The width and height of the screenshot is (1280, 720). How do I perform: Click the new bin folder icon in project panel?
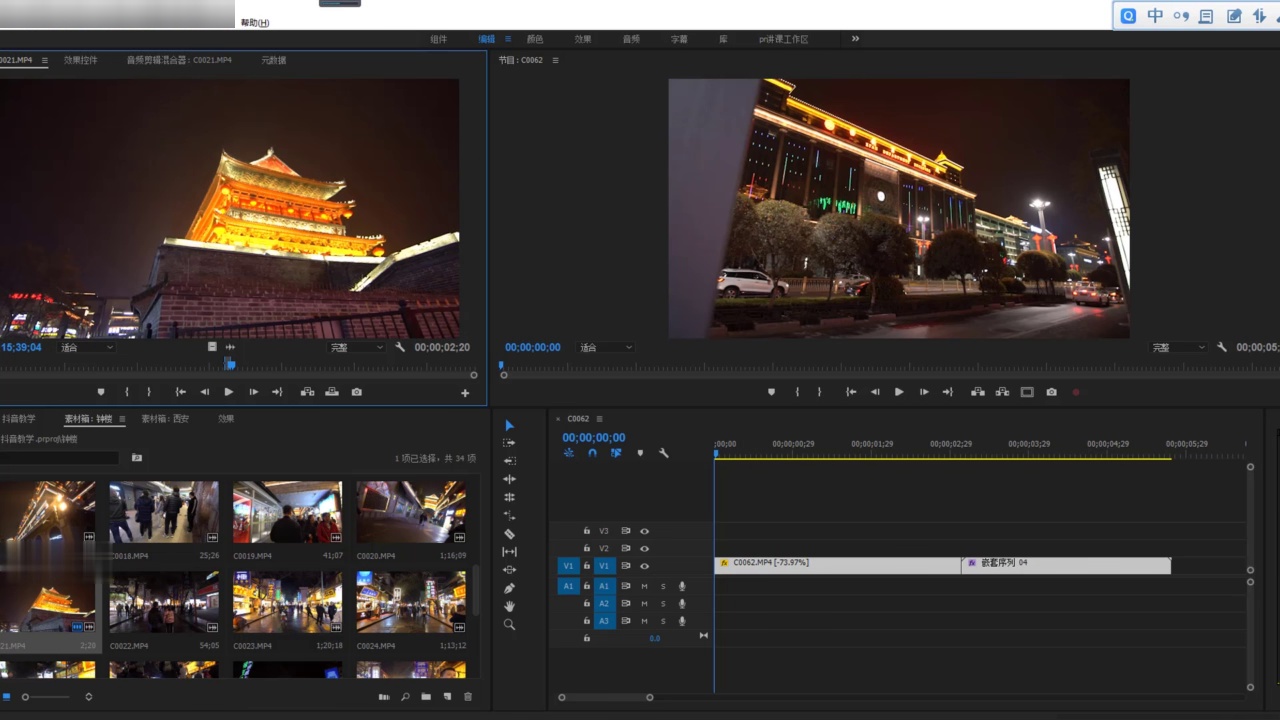(x=426, y=697)
